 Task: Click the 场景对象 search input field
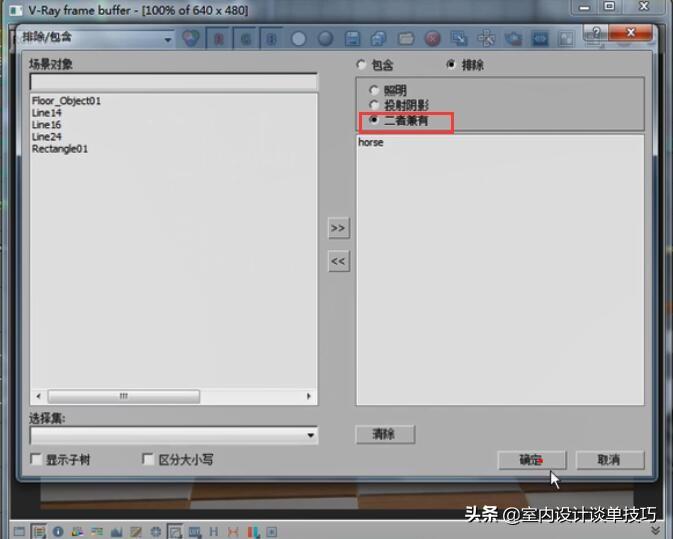[x=174, y=82]
